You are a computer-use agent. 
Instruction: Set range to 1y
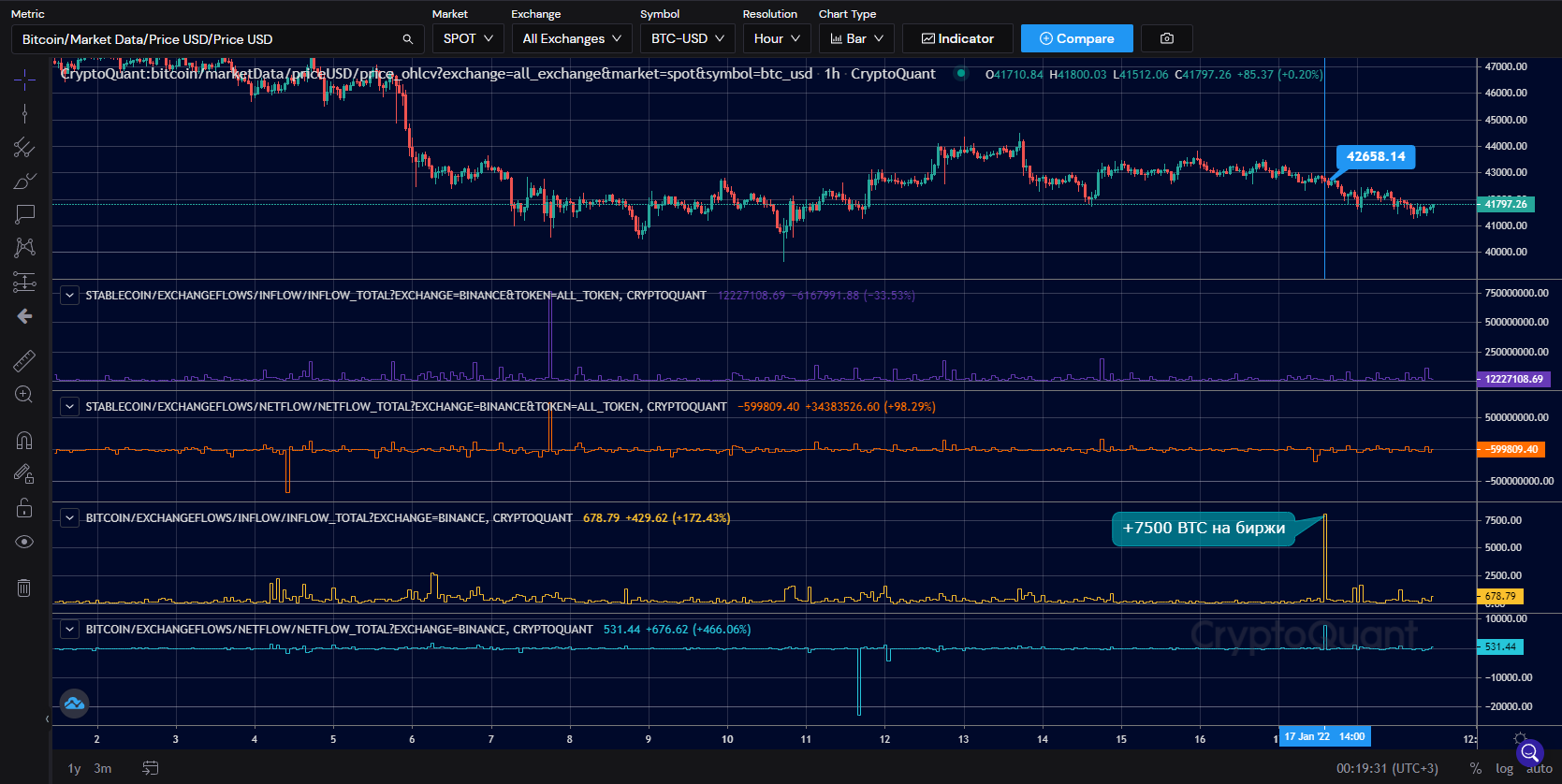coord(75,768)
